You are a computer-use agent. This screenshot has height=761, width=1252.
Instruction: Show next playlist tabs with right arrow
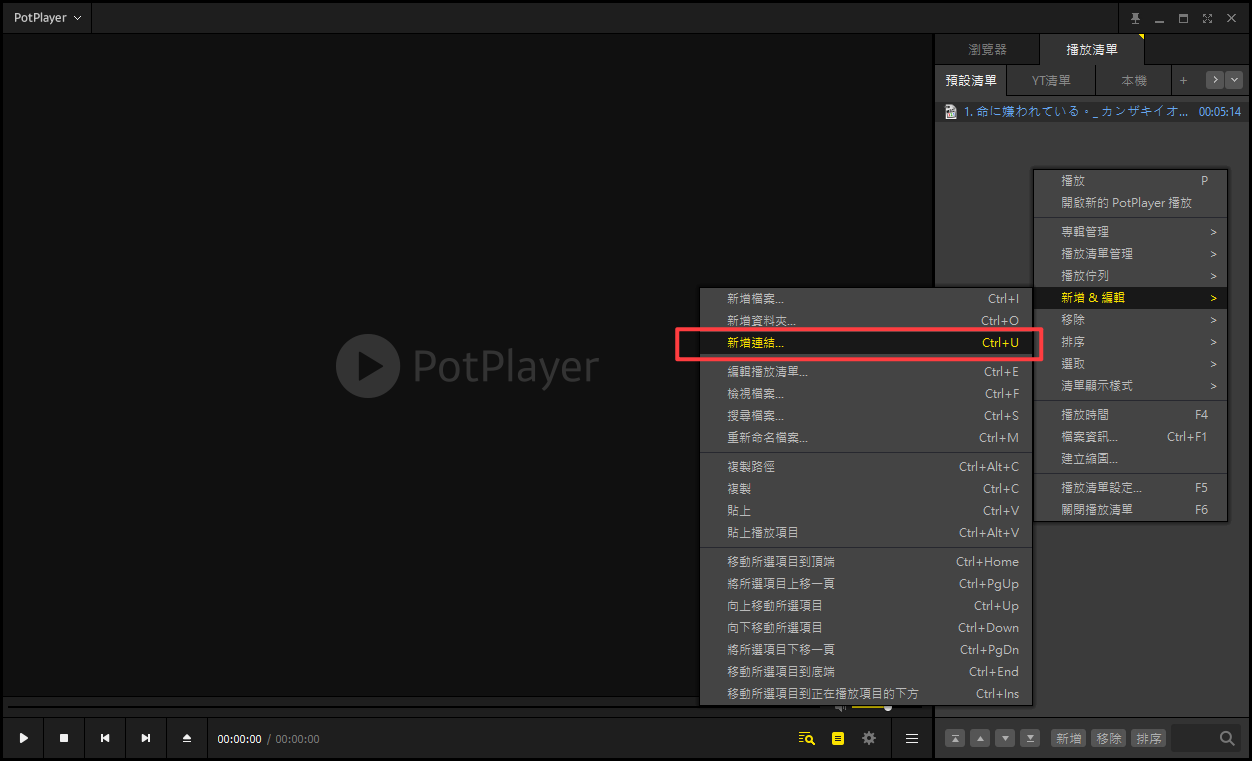point(1215,80)
